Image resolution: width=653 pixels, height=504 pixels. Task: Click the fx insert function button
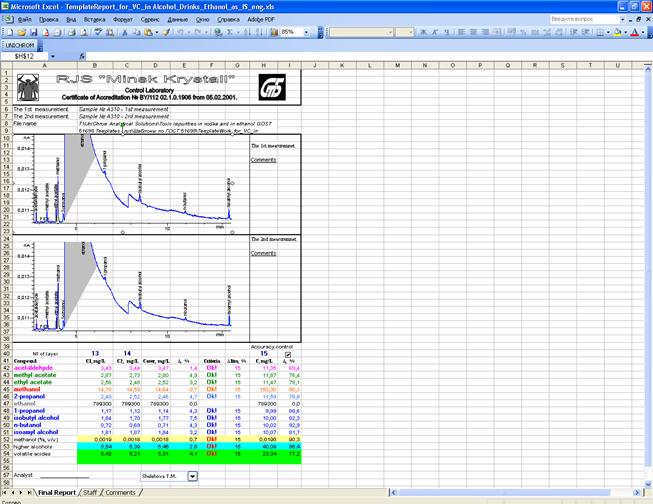pyautogui.click(x=82, y=56)
